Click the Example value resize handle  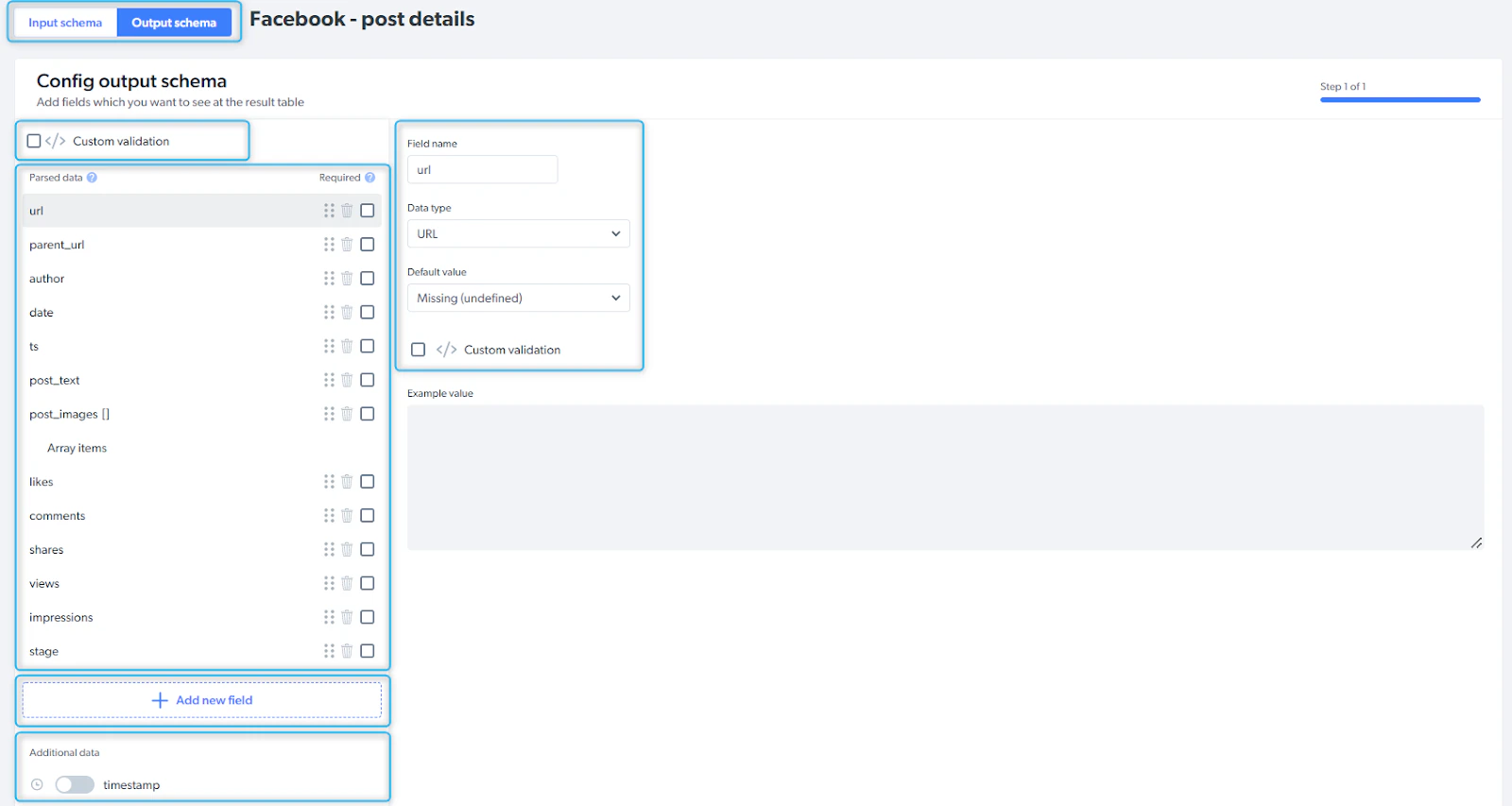click(x=1476, y=542)
